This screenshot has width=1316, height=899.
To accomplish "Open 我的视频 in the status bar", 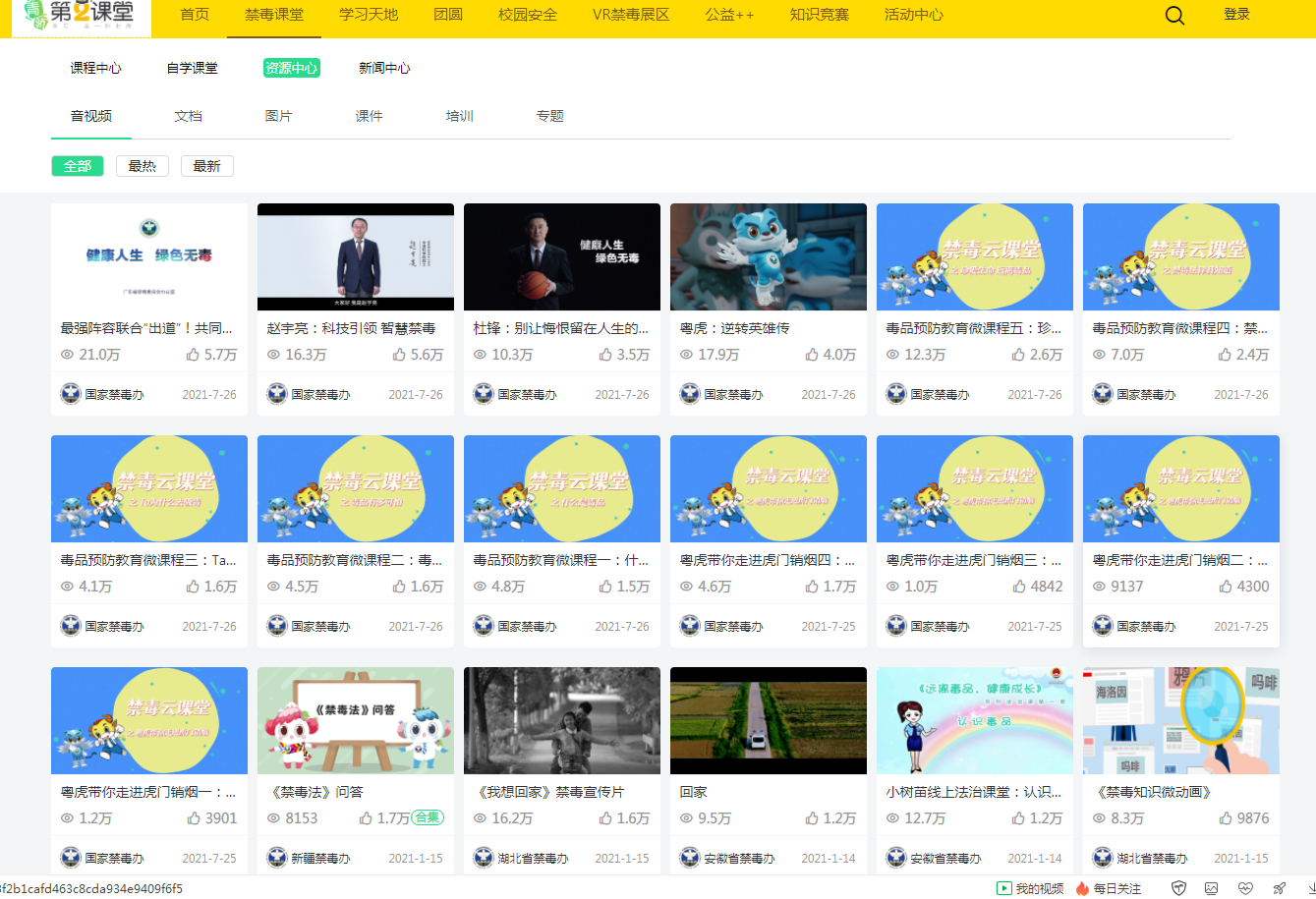I will click(x=1030, y=888).
